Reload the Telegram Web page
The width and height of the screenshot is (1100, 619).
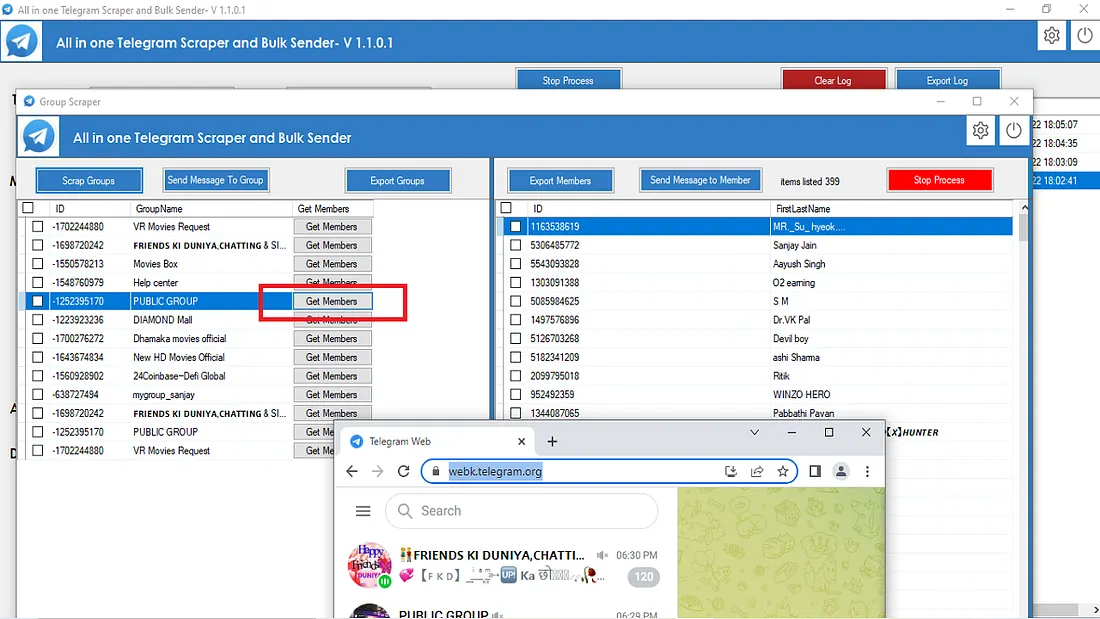(403, 471)
